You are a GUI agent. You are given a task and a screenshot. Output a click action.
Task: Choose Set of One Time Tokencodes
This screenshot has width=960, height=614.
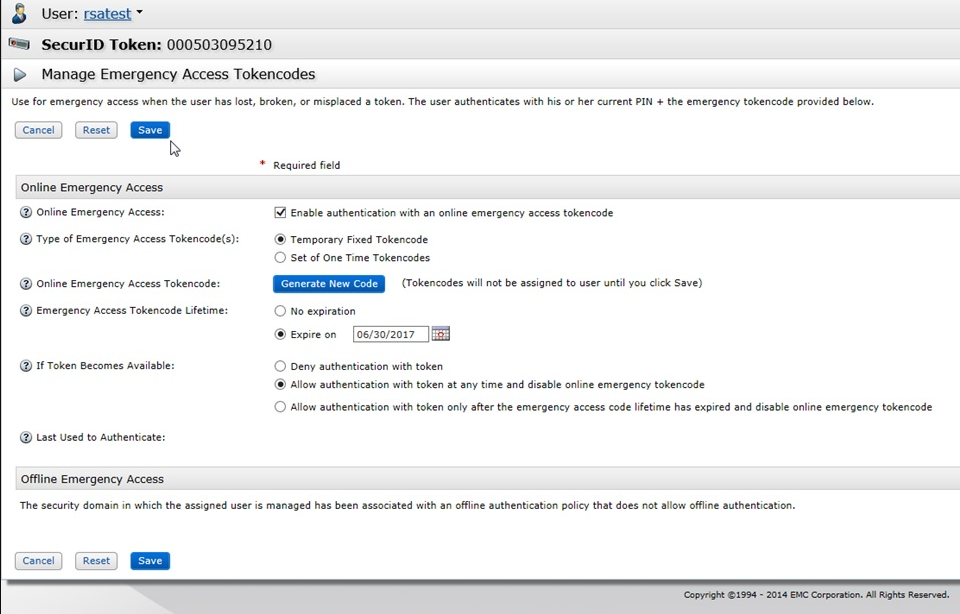281,256
